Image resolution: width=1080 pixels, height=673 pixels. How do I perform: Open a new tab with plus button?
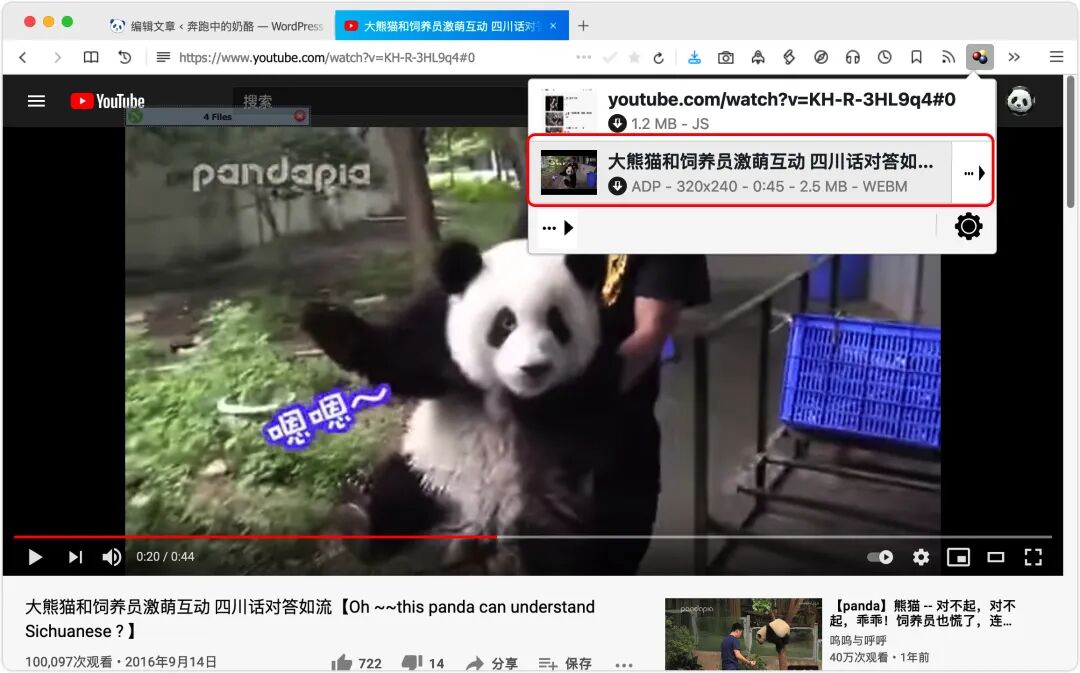[583, 26]
